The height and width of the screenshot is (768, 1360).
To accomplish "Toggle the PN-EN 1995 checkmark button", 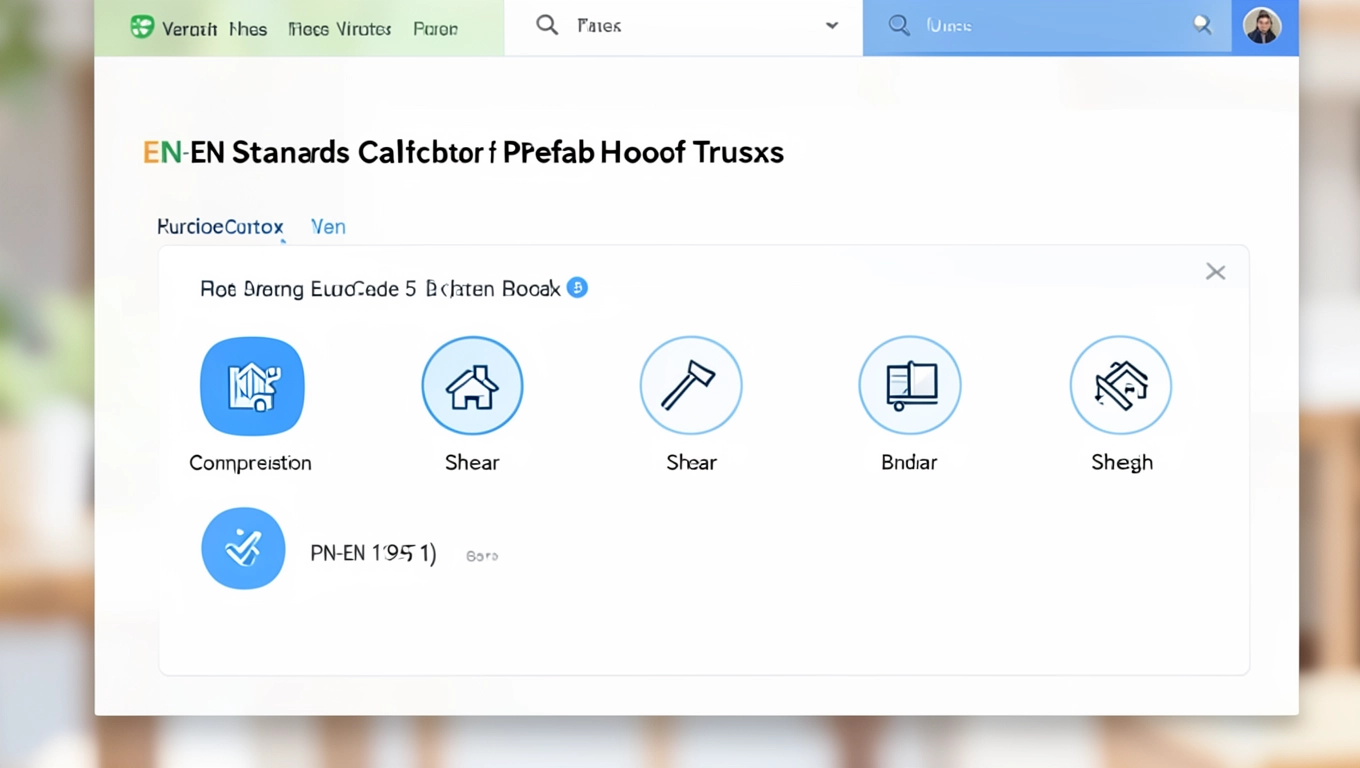I will pyautogui.click(x=243, y=548).
